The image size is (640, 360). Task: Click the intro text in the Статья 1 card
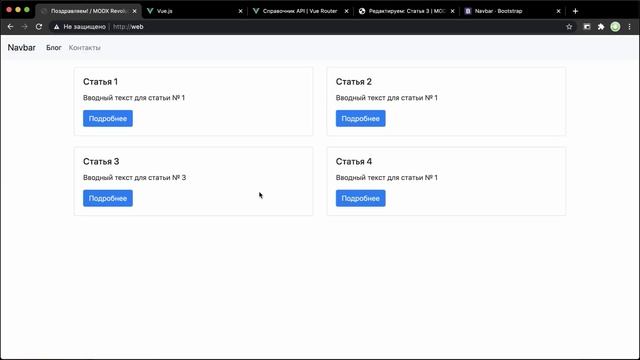134,98
